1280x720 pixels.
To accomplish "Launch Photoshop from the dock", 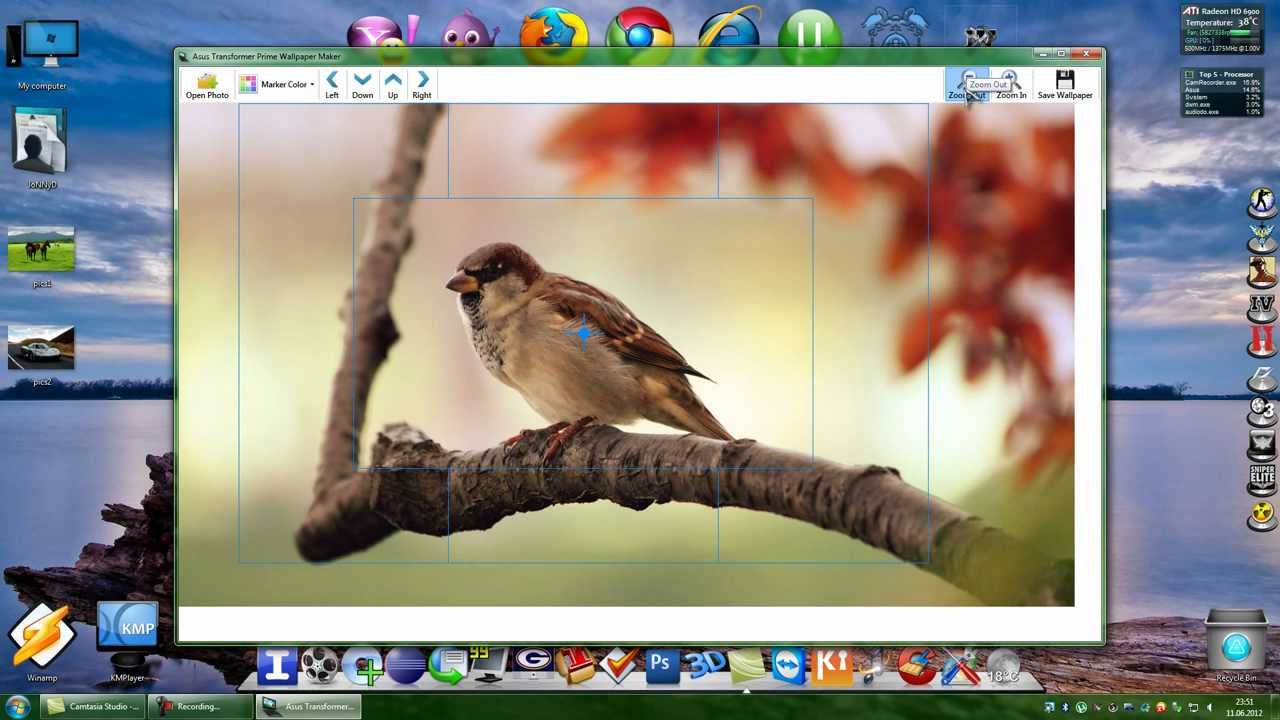I will click(x=659, y=666).
